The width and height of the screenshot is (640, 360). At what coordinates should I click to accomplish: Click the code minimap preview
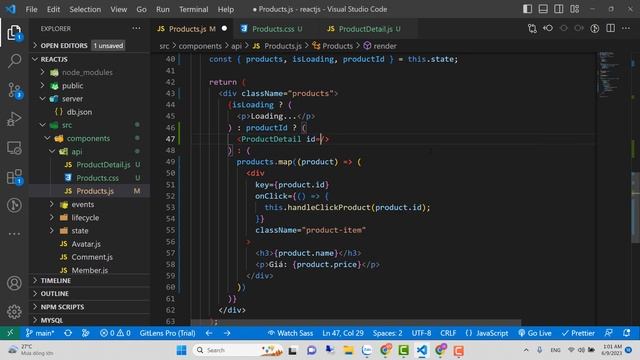tap(611, 73)
